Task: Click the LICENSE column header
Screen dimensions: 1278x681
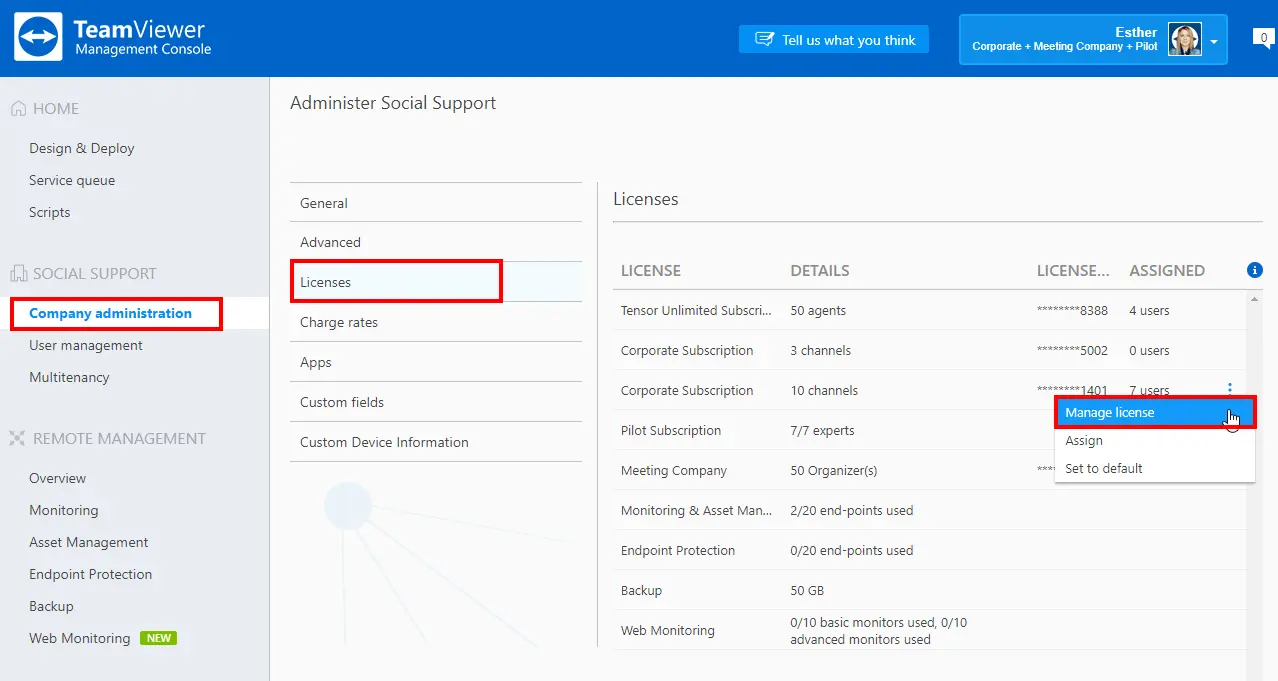Action: (651, 271)
